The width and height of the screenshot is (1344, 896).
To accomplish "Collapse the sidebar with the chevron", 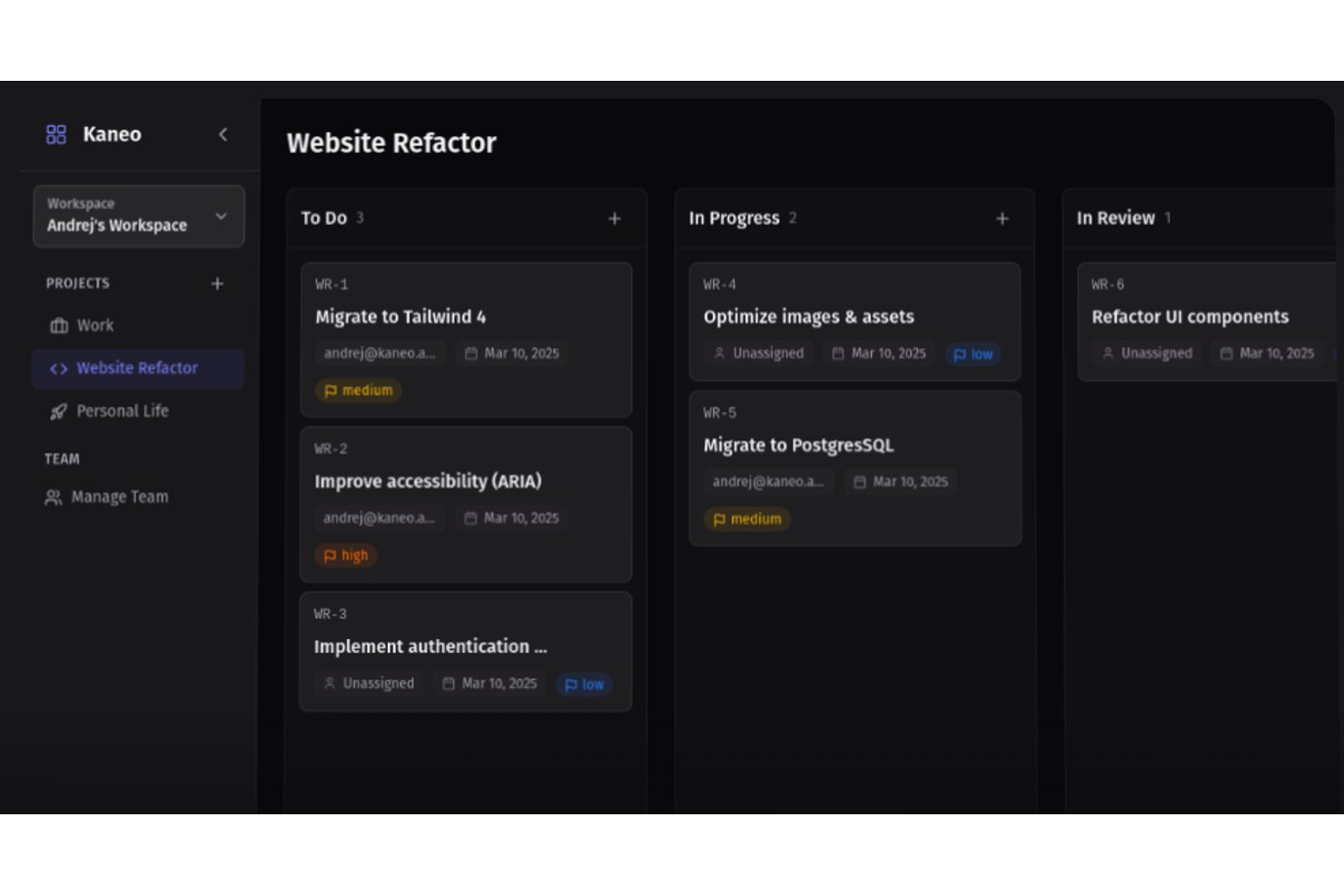I will click(x=222, y=134).
